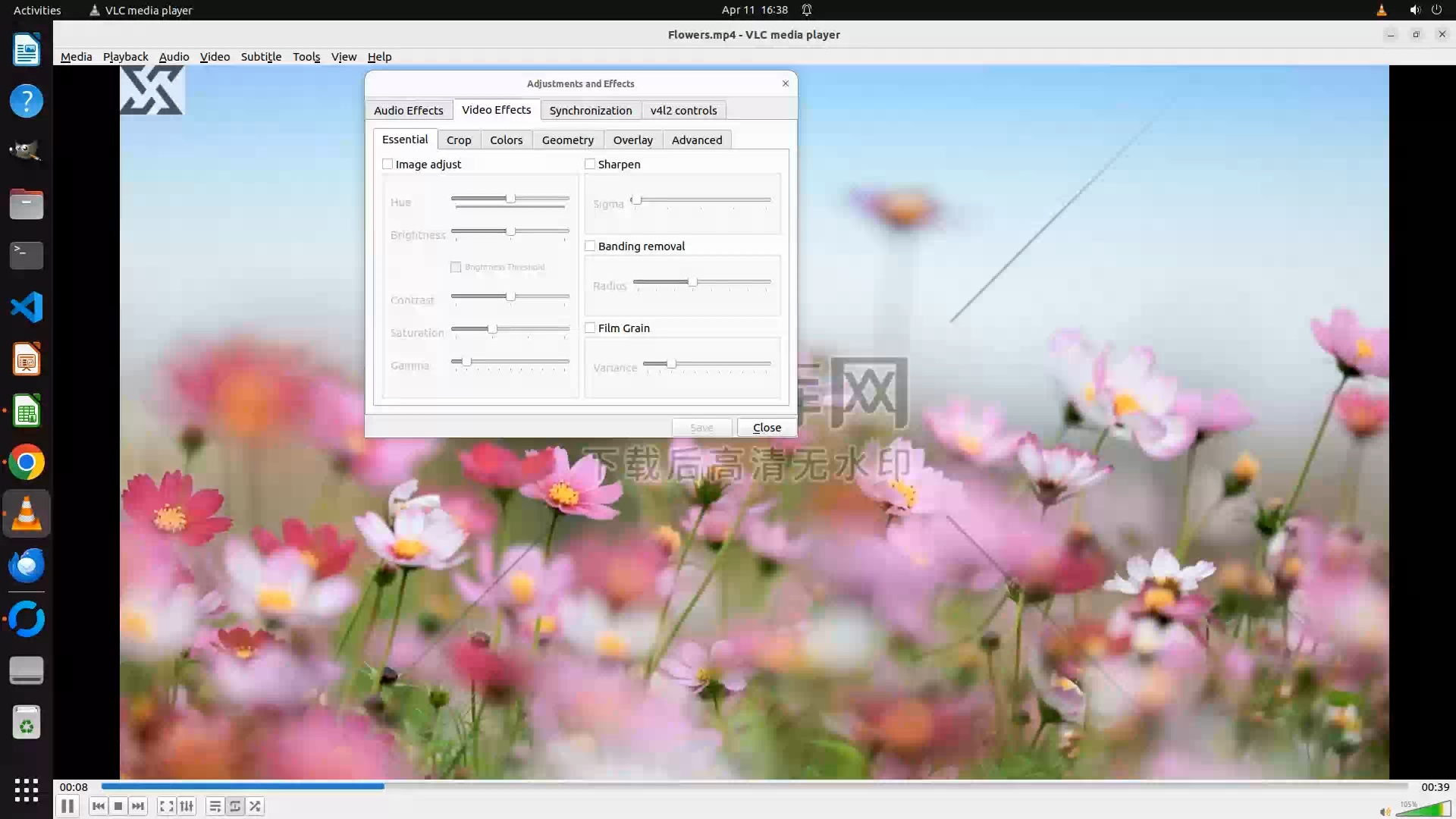Image resolution: width=1456 pixels, height=819 pixels.
Task: Toggle fullscreen video mode
Action: coord(166,806)
